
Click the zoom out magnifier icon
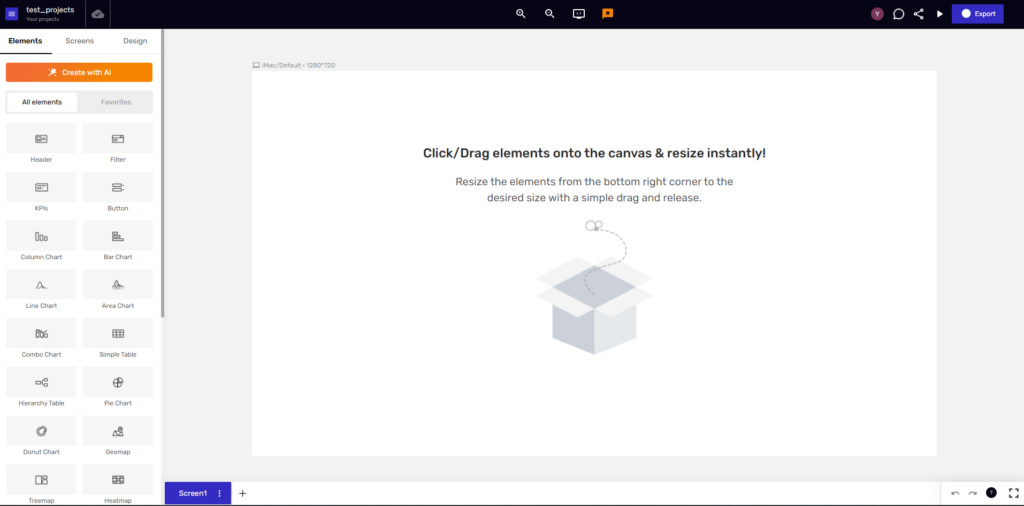tap(549, 14)
